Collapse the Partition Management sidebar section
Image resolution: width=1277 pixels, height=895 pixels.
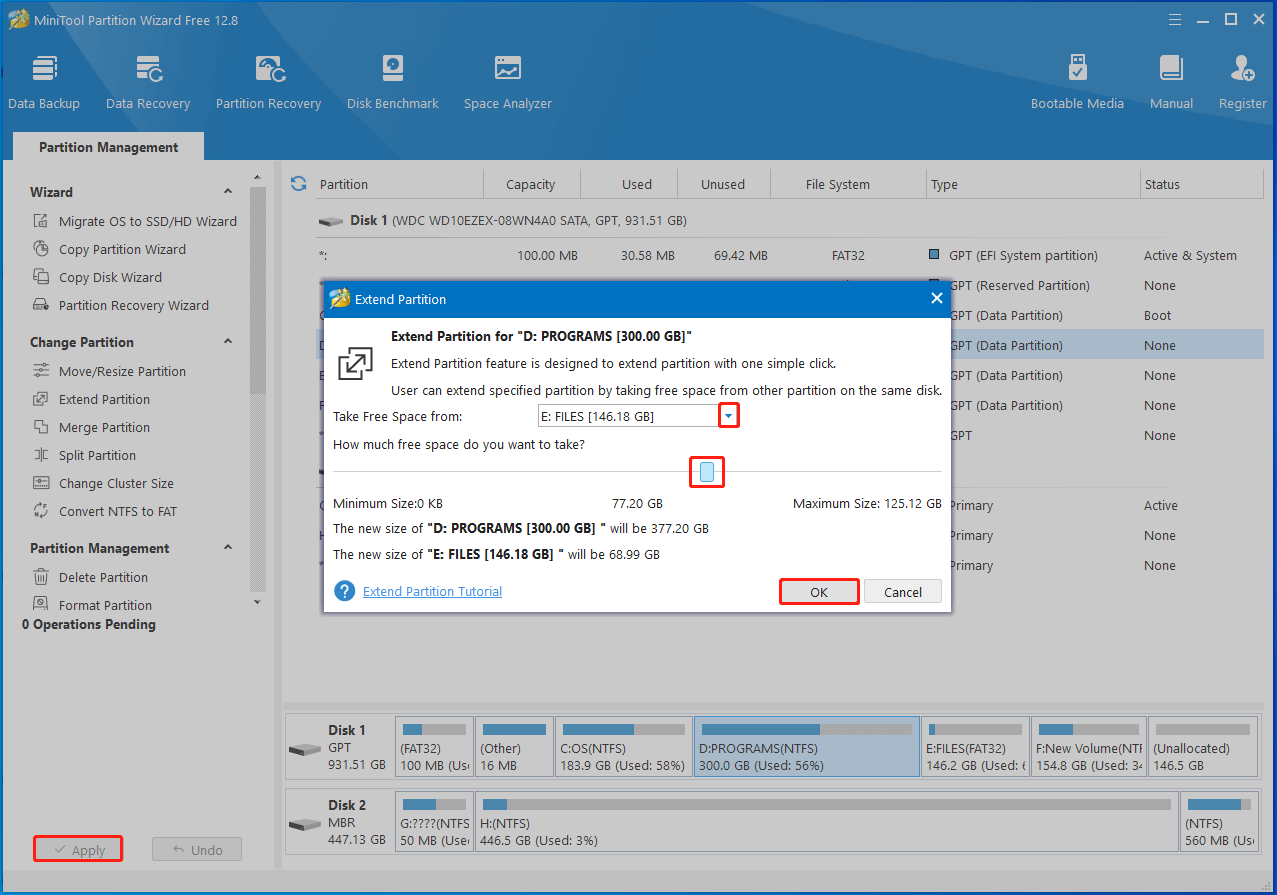pos(228,548)
